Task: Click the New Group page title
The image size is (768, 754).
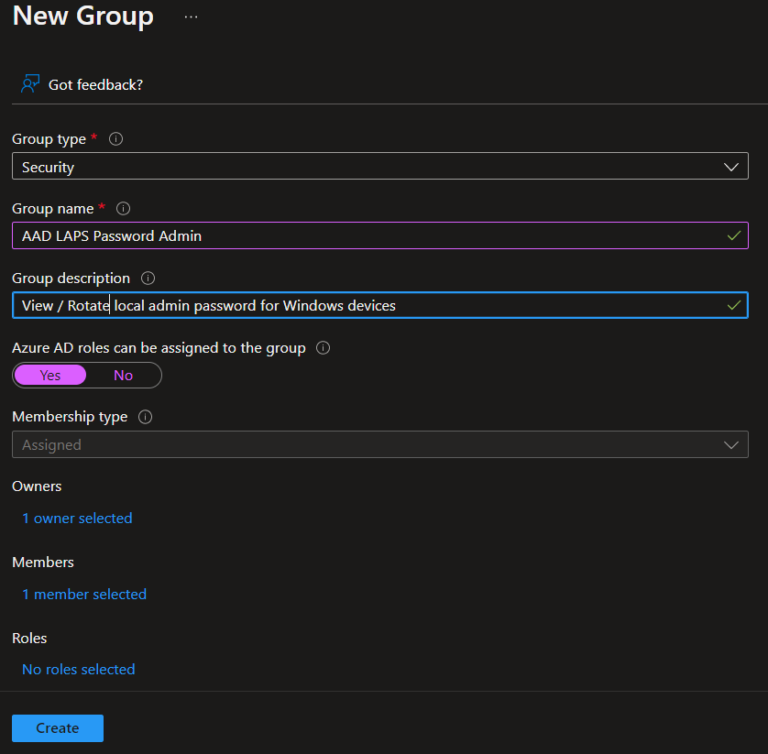Action: (83, 16)
